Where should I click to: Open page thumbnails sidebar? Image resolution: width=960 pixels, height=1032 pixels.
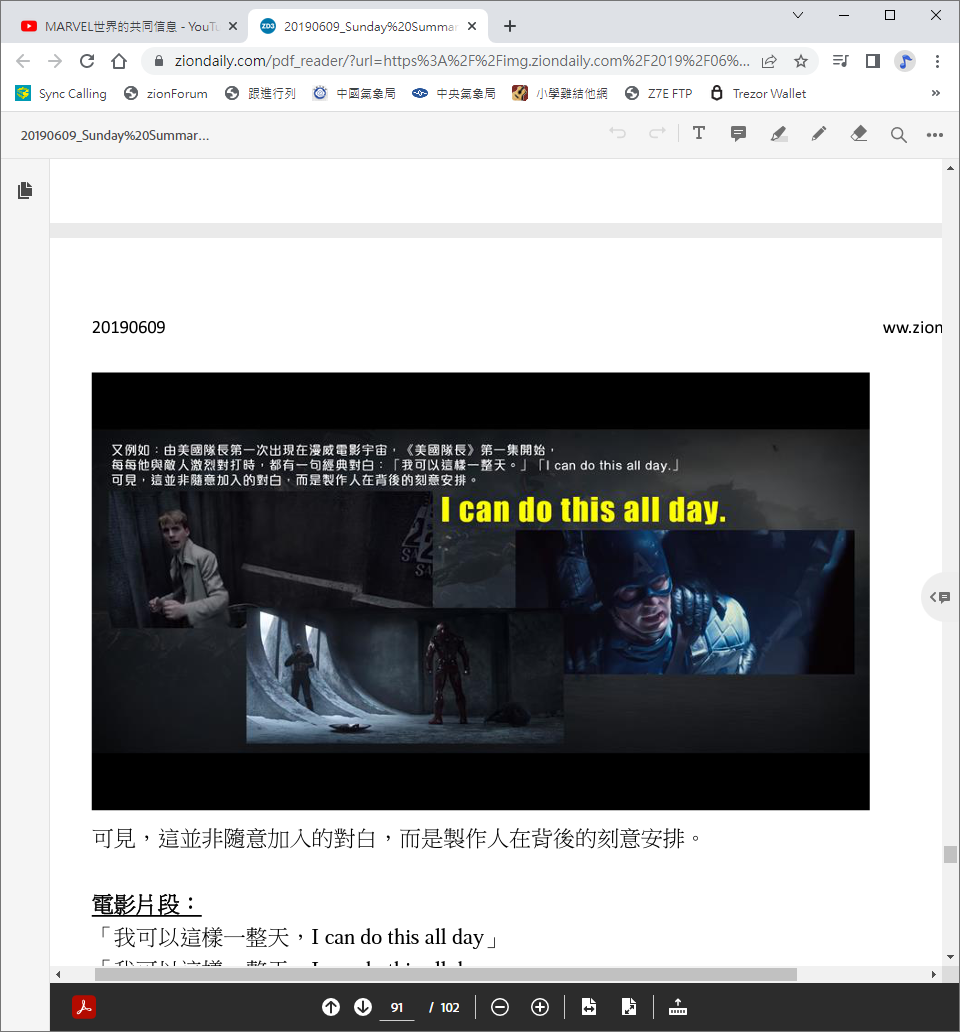[25, 190]
